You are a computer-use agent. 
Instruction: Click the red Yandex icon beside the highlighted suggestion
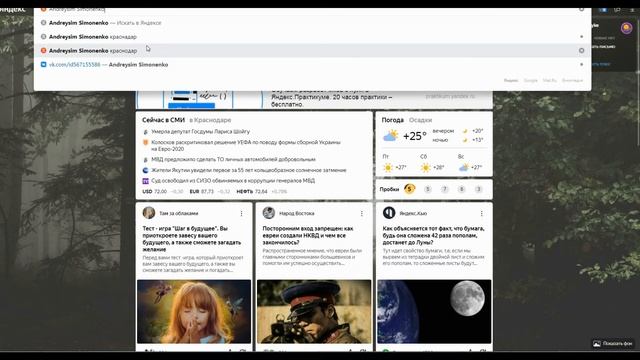43,51
